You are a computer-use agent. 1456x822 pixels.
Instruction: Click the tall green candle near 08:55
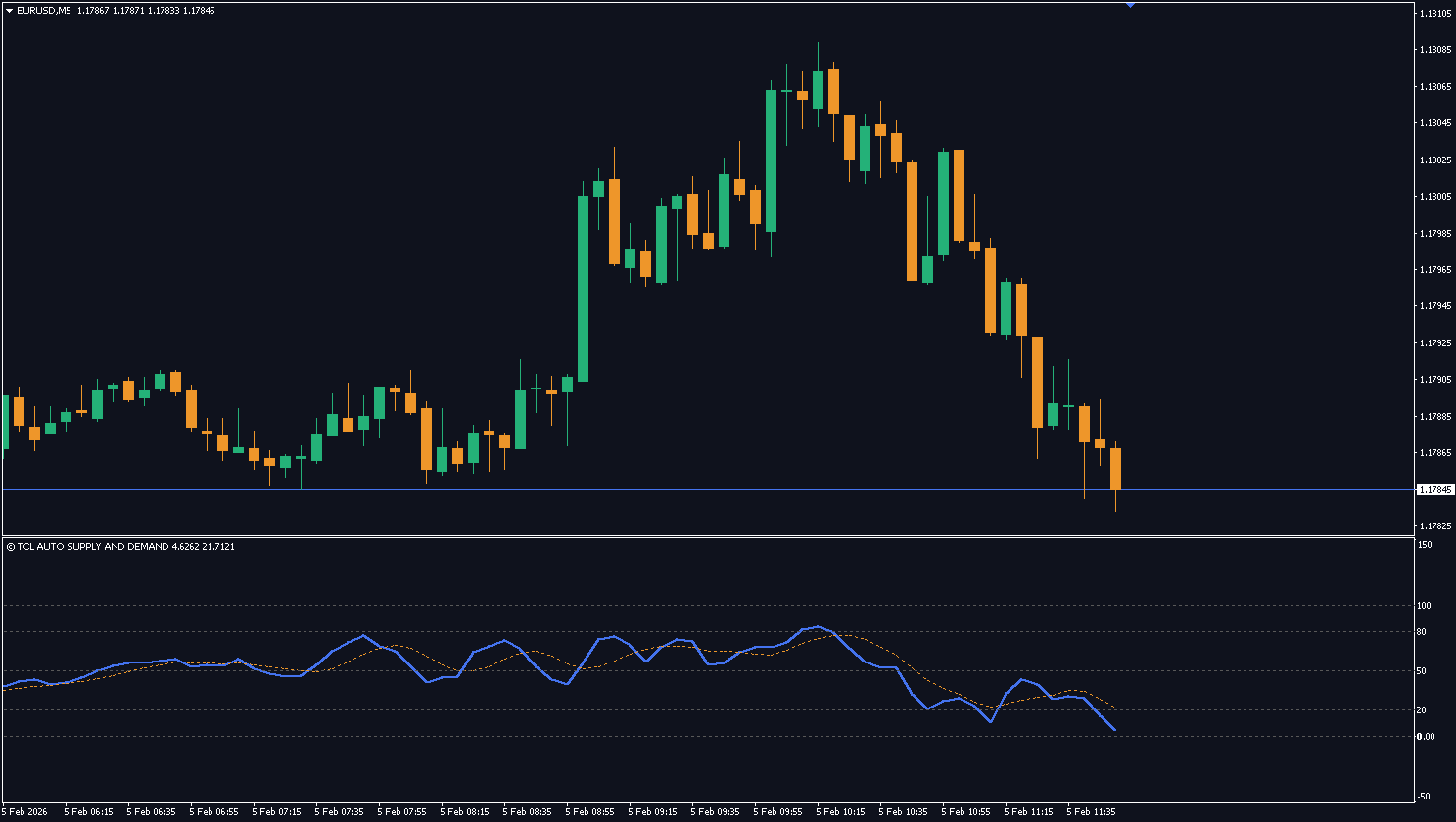point(584,288)
